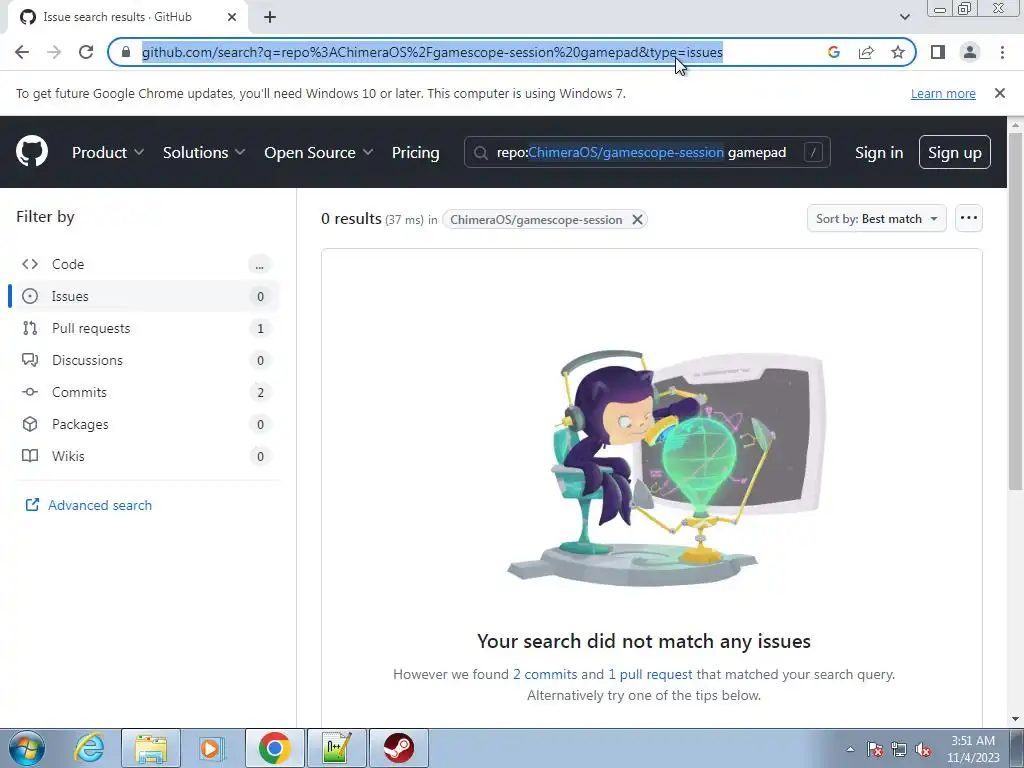Click the GitHub search input field
Screen dimensions: 1024x768
(x=647, y=152)
